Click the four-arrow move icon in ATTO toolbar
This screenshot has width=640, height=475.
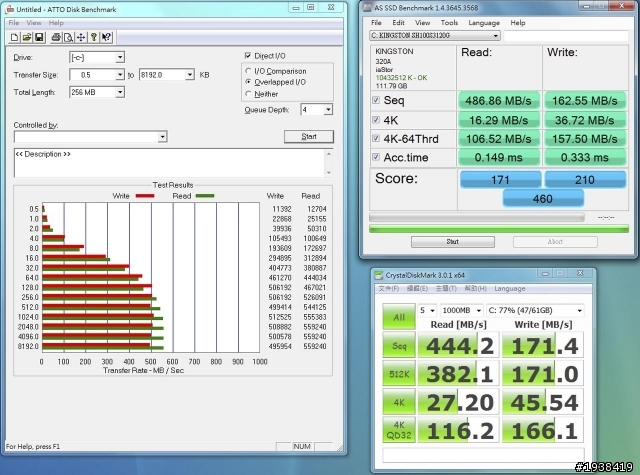point(81,38)
